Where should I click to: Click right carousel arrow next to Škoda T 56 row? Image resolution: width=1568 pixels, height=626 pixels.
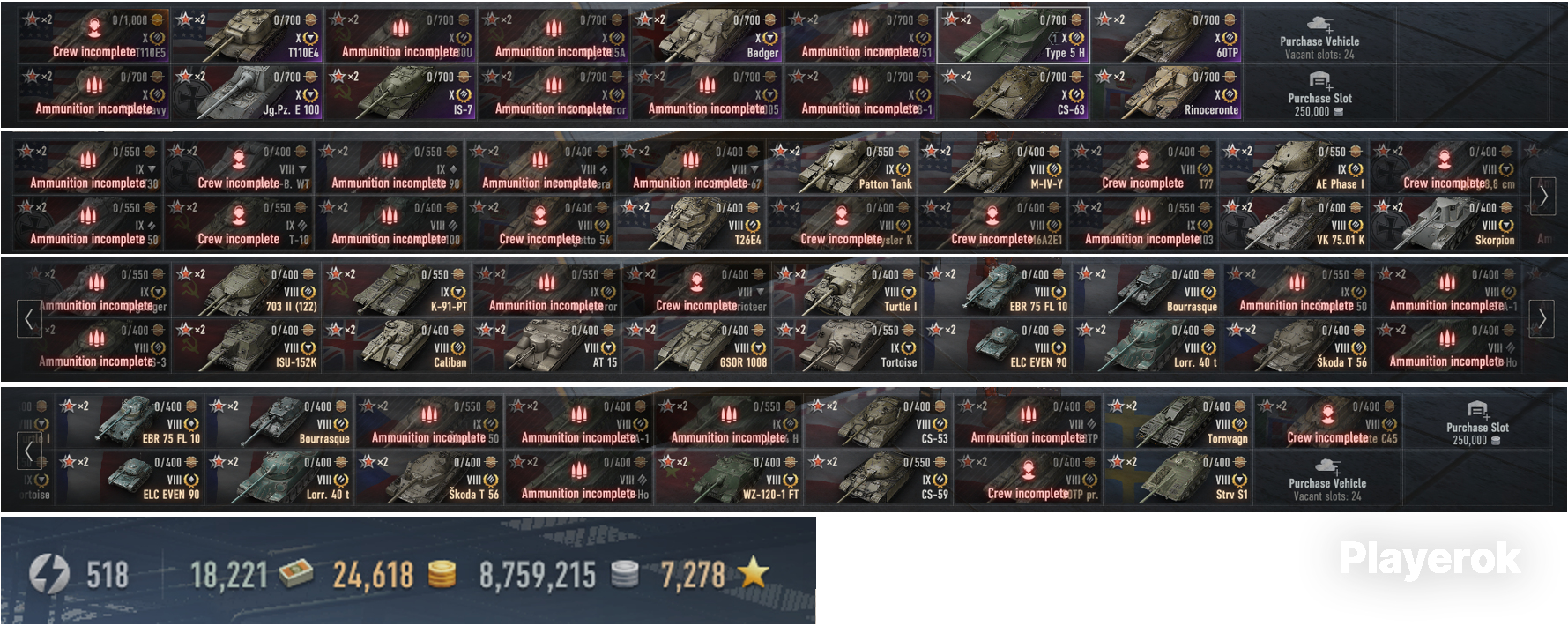1542,318
